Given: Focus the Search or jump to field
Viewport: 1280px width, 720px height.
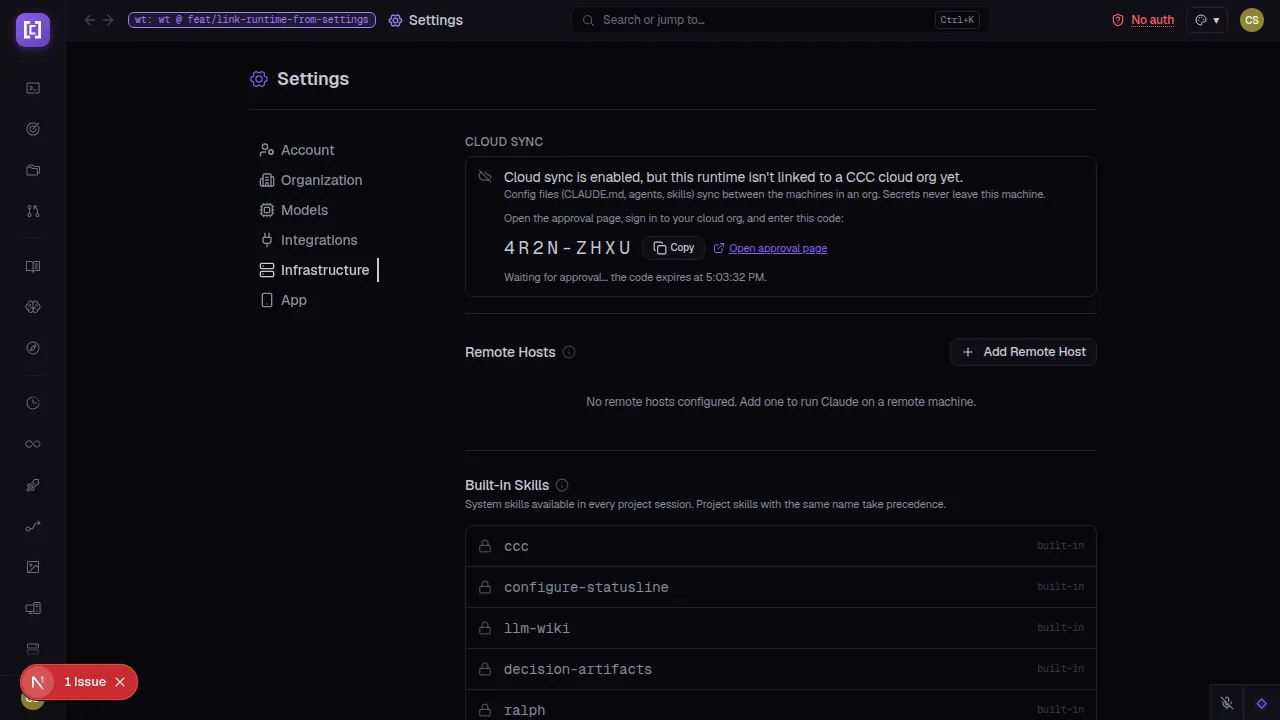Looking at the screenshot, I should click(x=780, y=20).
